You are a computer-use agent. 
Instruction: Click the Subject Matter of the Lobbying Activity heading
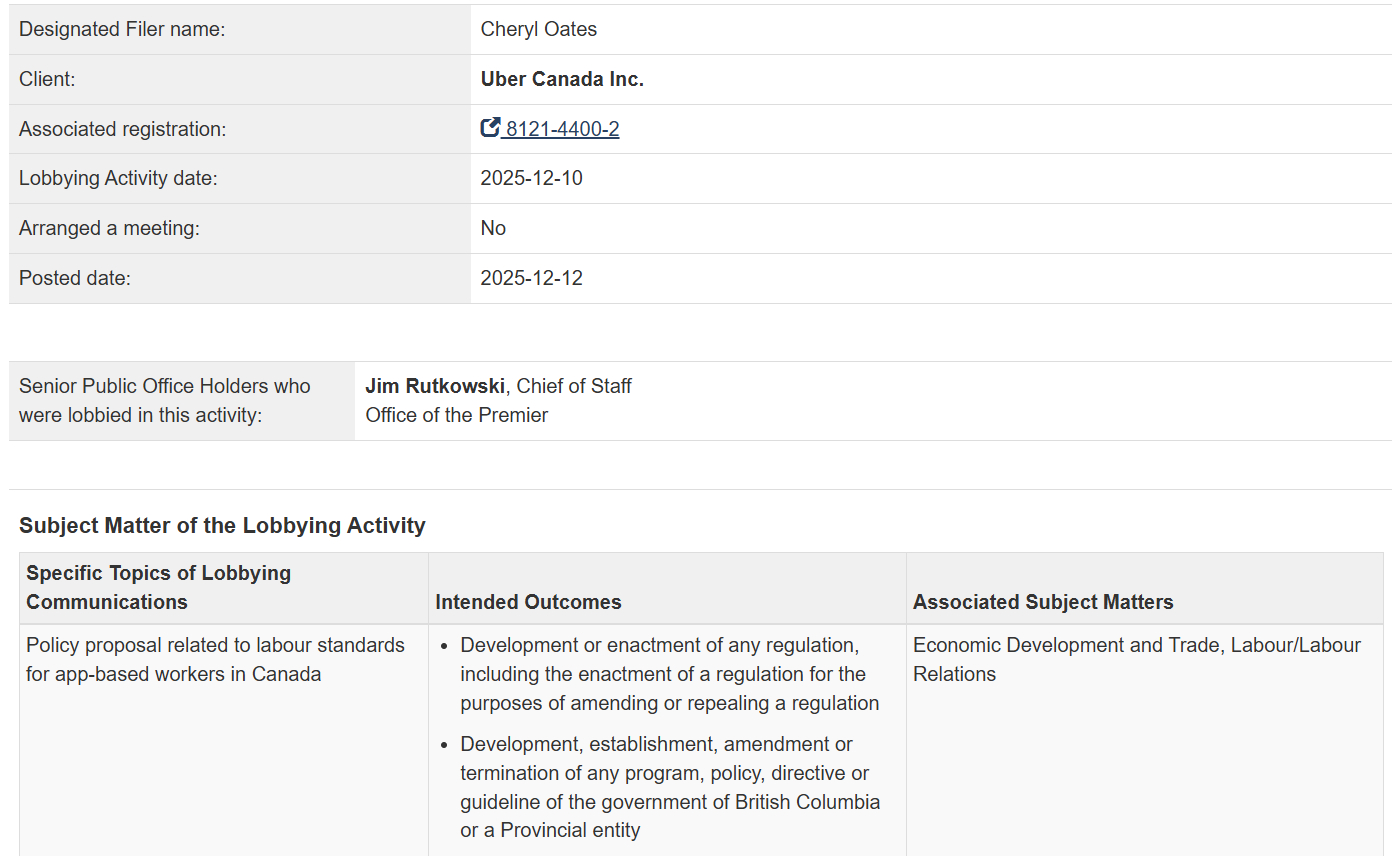click(x=222, y=525)
